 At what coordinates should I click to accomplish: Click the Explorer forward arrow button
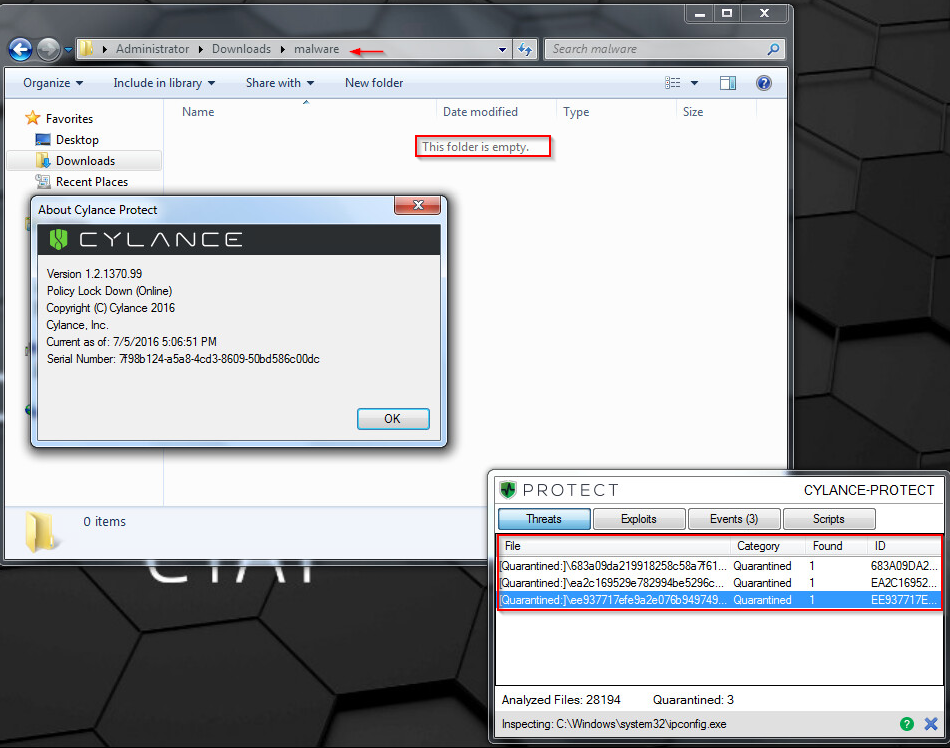click(48, 49)
